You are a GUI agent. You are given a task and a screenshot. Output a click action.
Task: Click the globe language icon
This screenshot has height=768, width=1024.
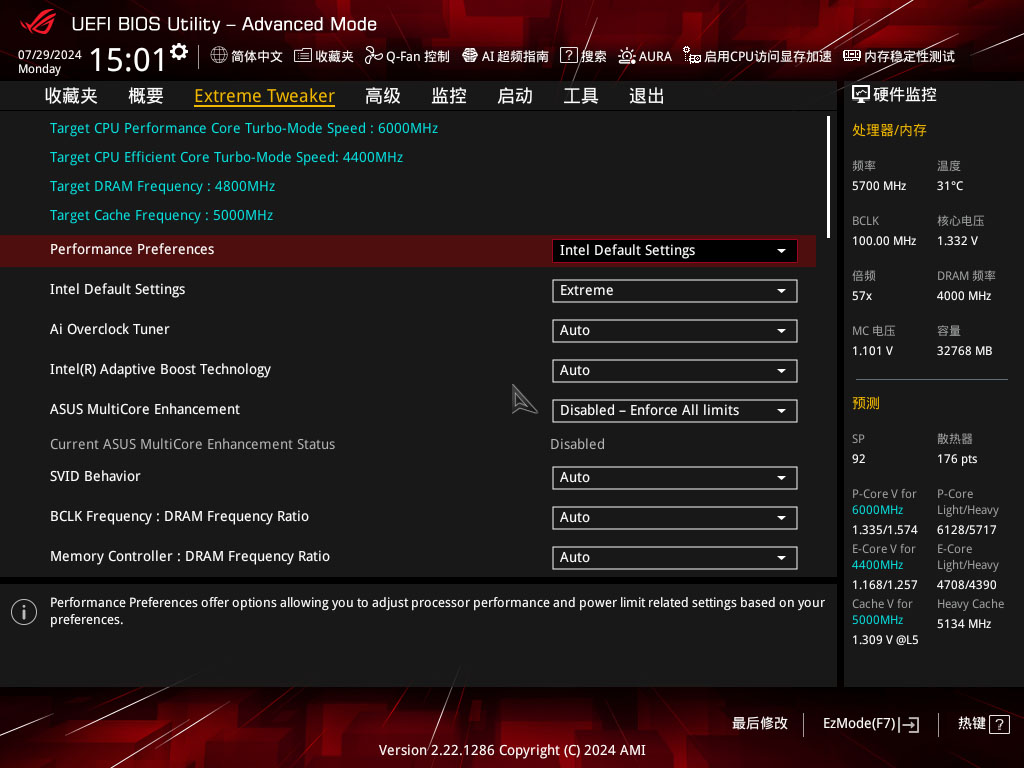pos(219,56)
